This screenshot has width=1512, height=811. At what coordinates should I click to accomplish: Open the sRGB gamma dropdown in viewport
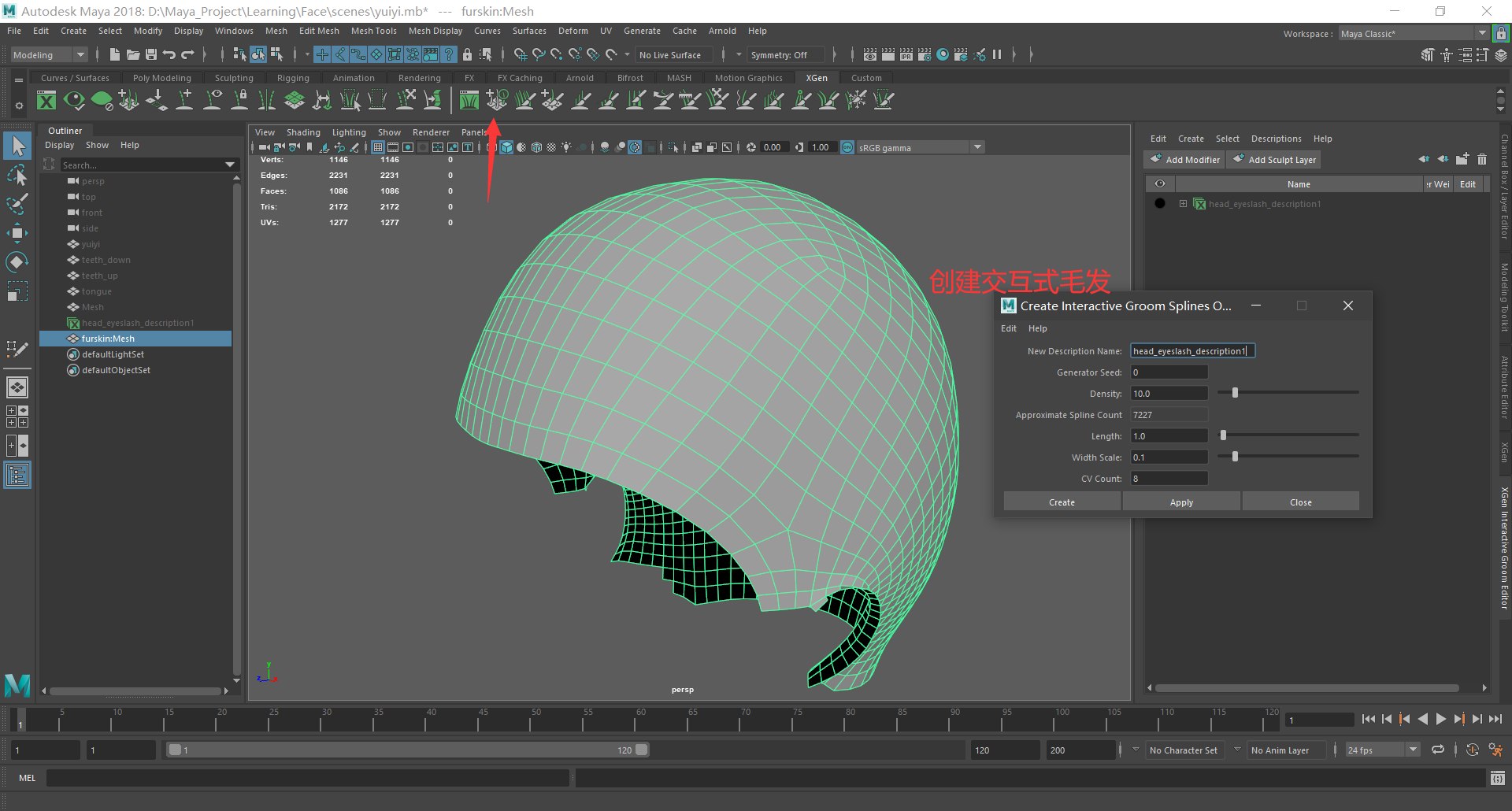pyautogui.click(x=977, y=146)
